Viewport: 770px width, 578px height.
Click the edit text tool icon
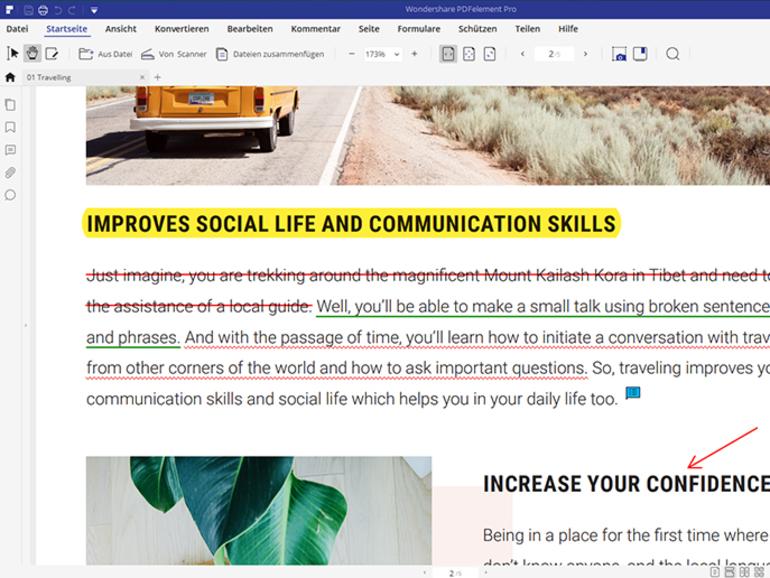[52, 53]
